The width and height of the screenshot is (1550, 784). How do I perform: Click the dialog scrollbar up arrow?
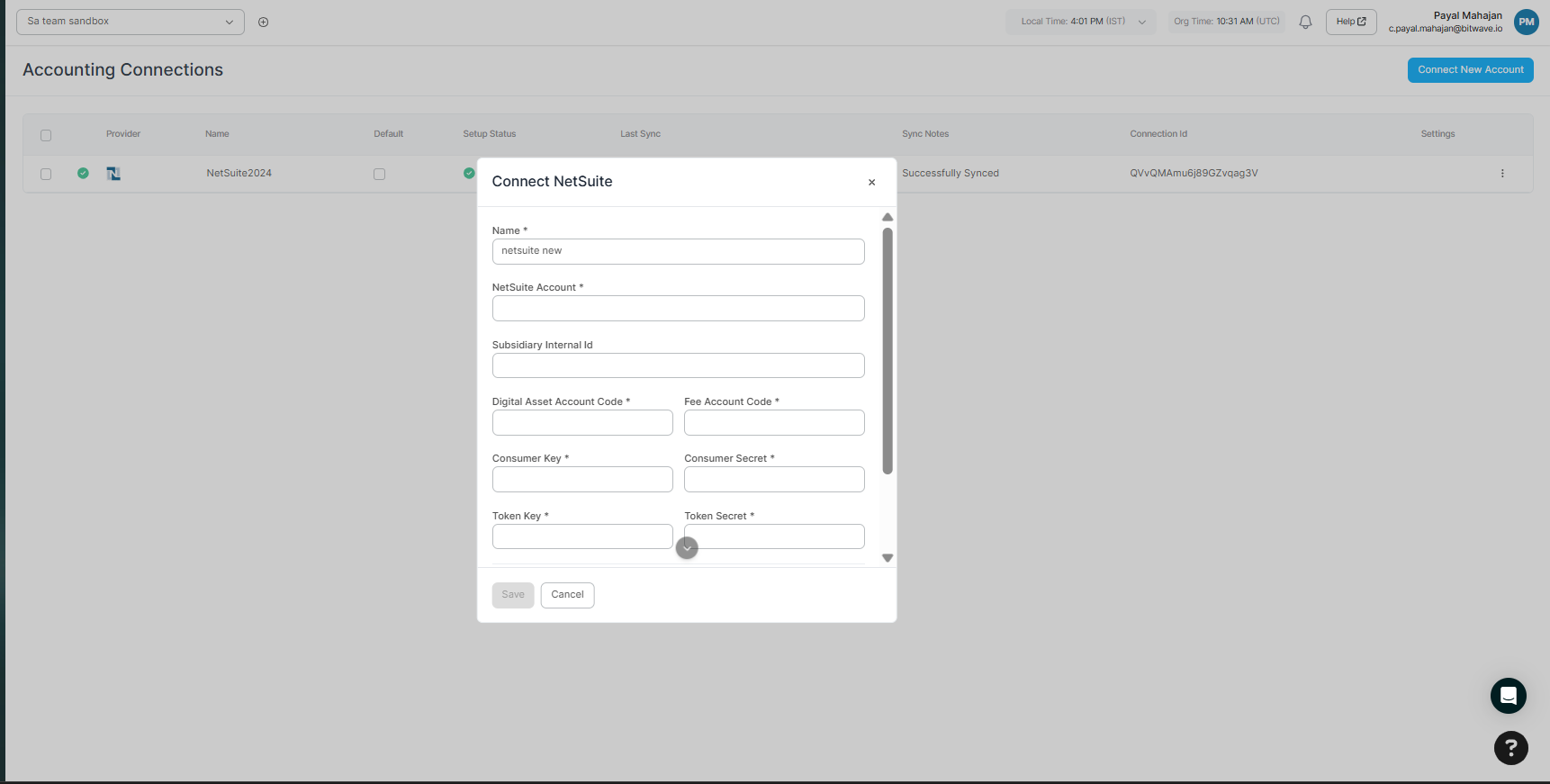[x=888, y=217]
